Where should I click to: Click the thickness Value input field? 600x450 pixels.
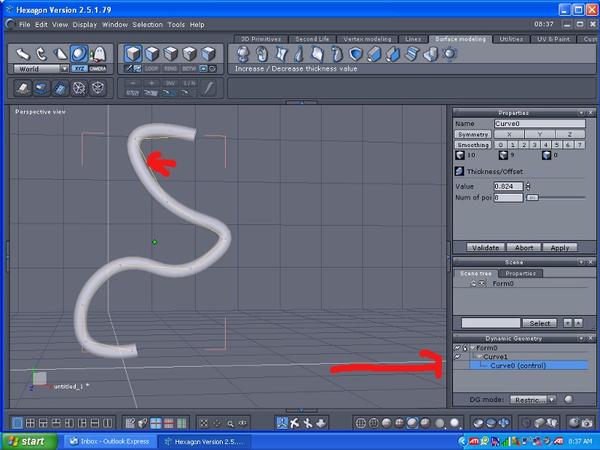pos(509,186)
